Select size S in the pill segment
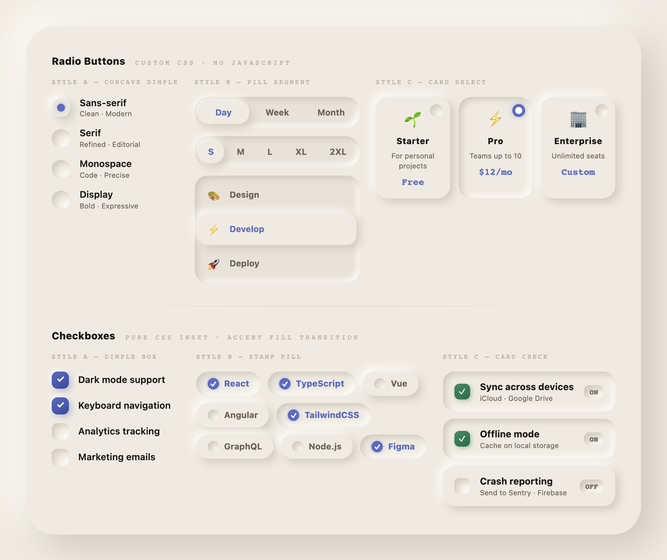This screenshot has height=560, width=667. [x=211, y=152]
